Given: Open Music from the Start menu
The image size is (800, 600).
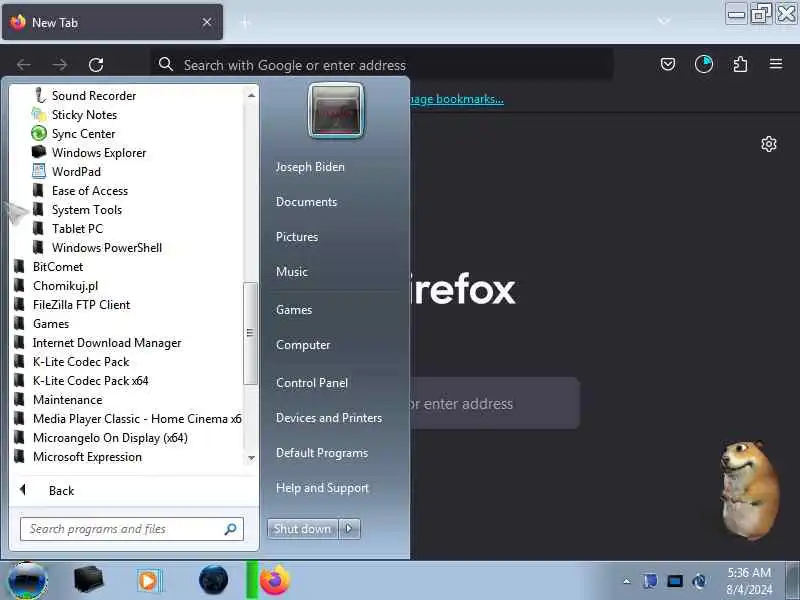Looking at the screenshot, I should [292, 272].
